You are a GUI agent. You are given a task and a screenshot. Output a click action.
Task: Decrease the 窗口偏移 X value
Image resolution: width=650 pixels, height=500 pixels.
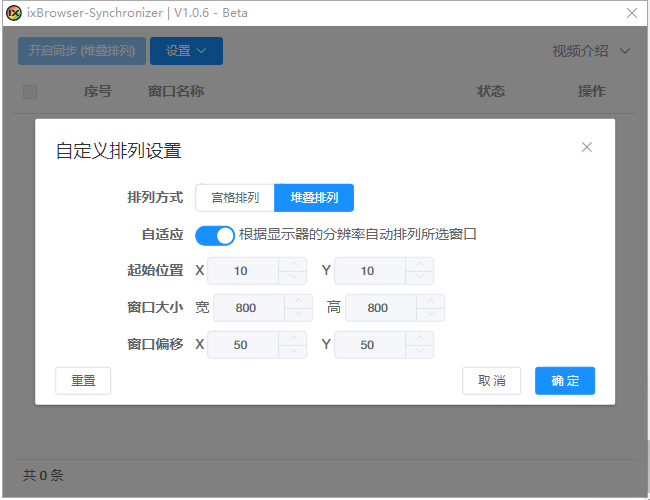point(293,351)
